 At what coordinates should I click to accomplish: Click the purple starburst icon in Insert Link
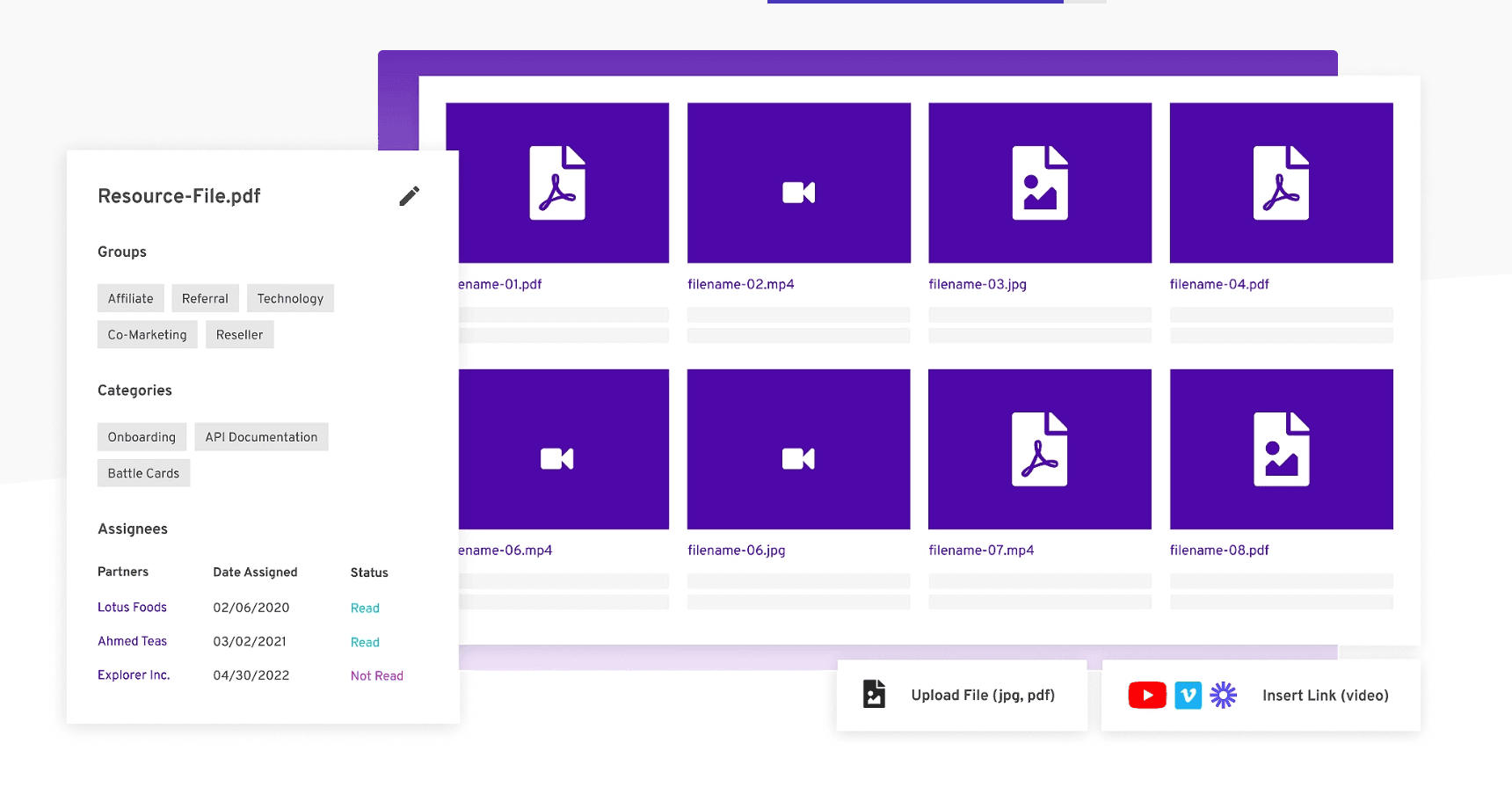[1223, 695]
